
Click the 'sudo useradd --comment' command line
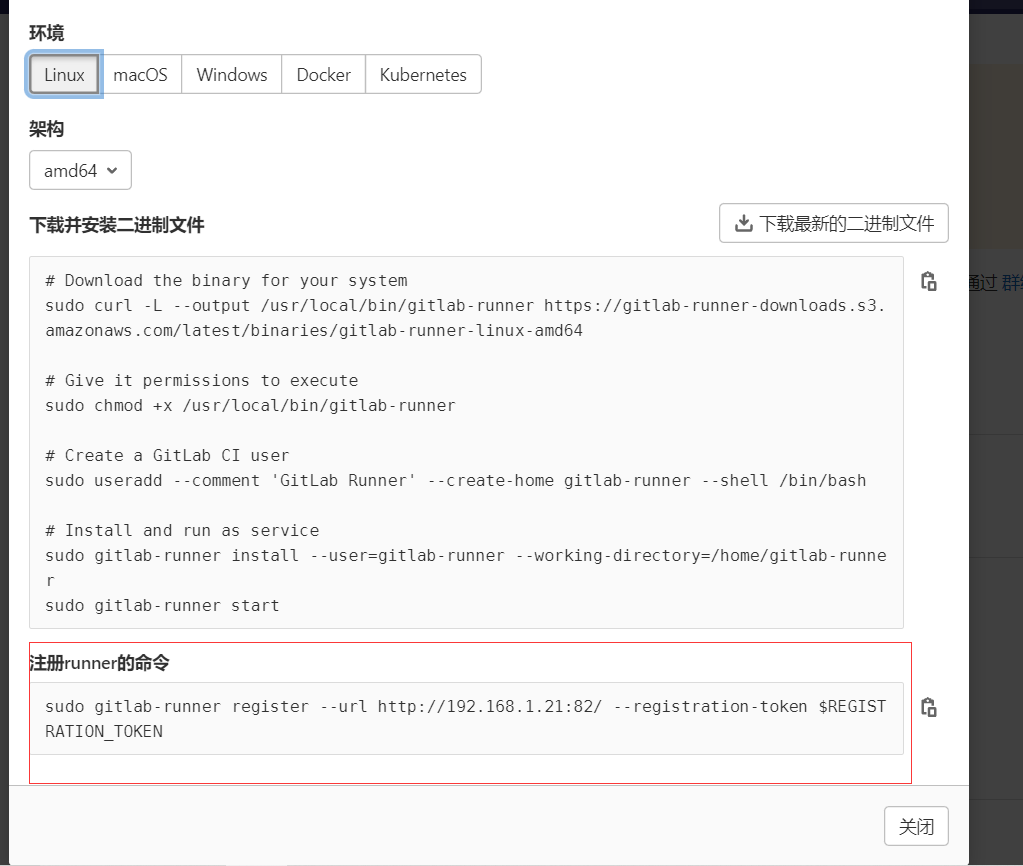[x=456, y=480]
